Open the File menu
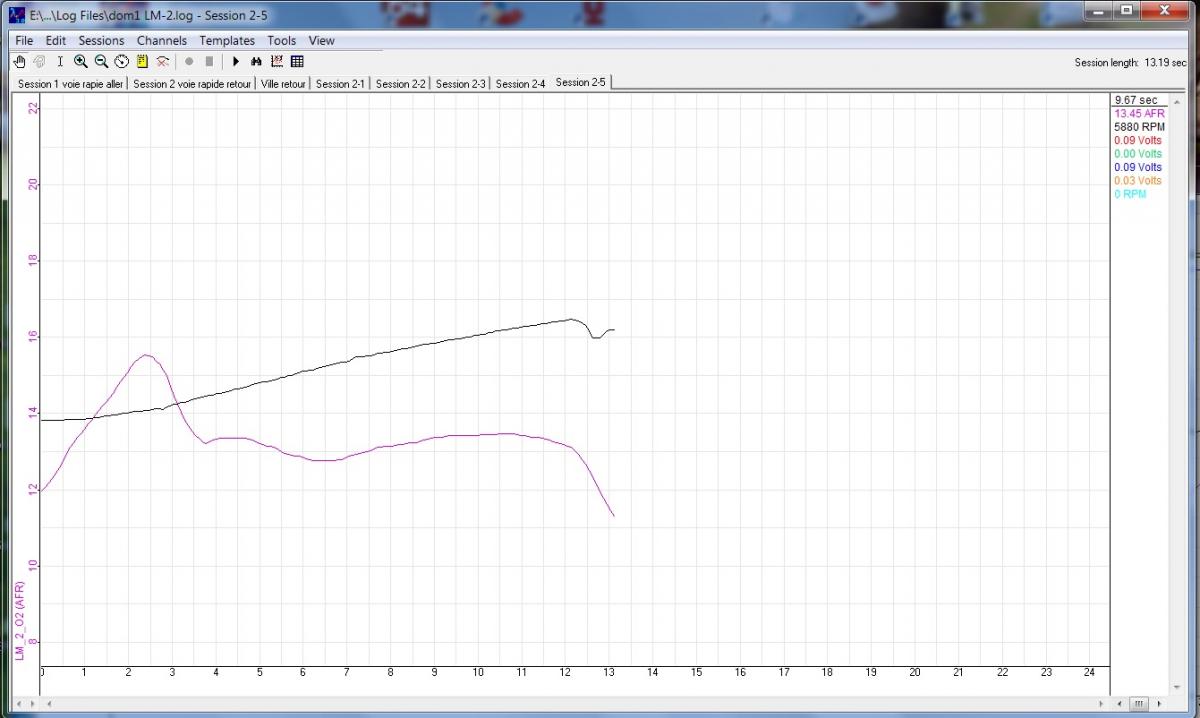Screen dimensions: 1200x718 [25, 41]
